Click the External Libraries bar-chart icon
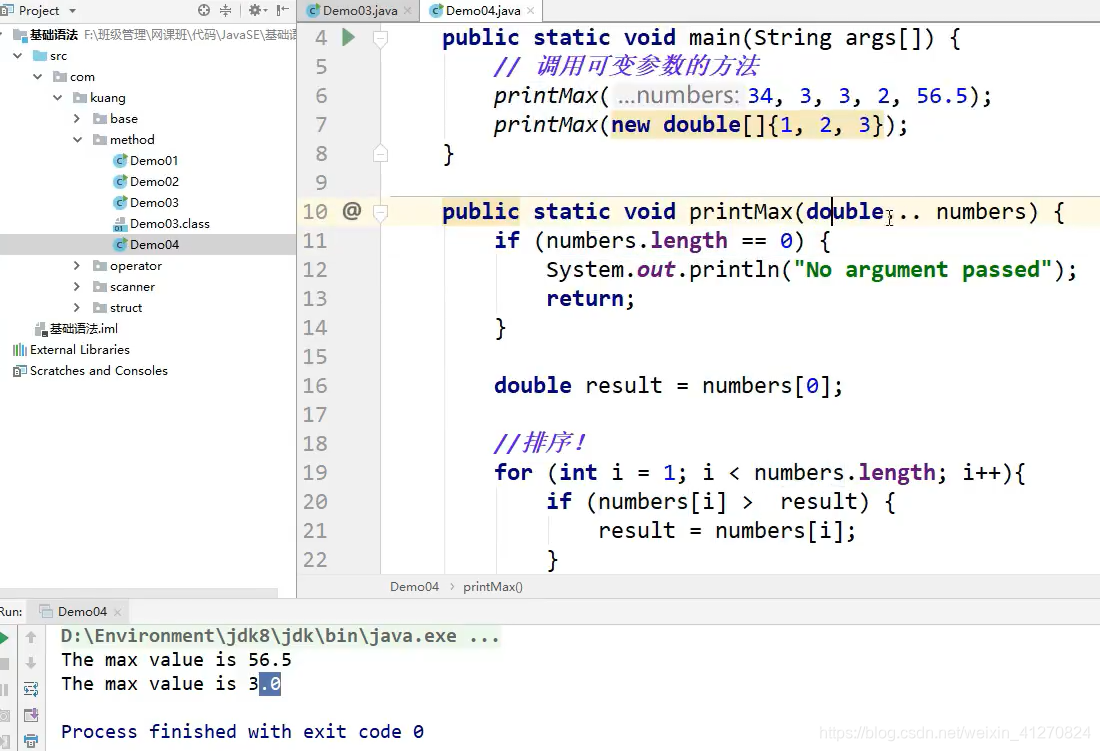Image resolution: width=1100 pixels, height=751 pixels. pyautogui.click(x=20, y=349)
